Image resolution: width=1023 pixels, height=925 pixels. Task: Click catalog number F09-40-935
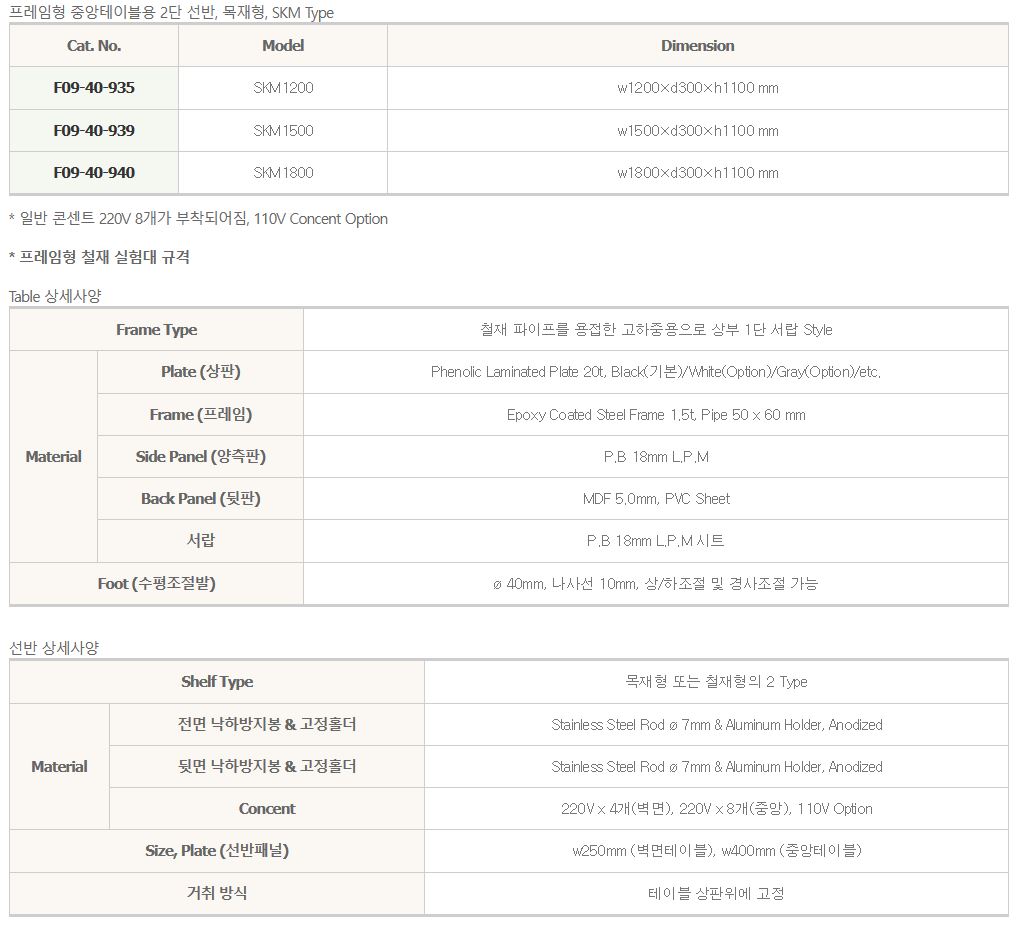[x=94, y=88]
